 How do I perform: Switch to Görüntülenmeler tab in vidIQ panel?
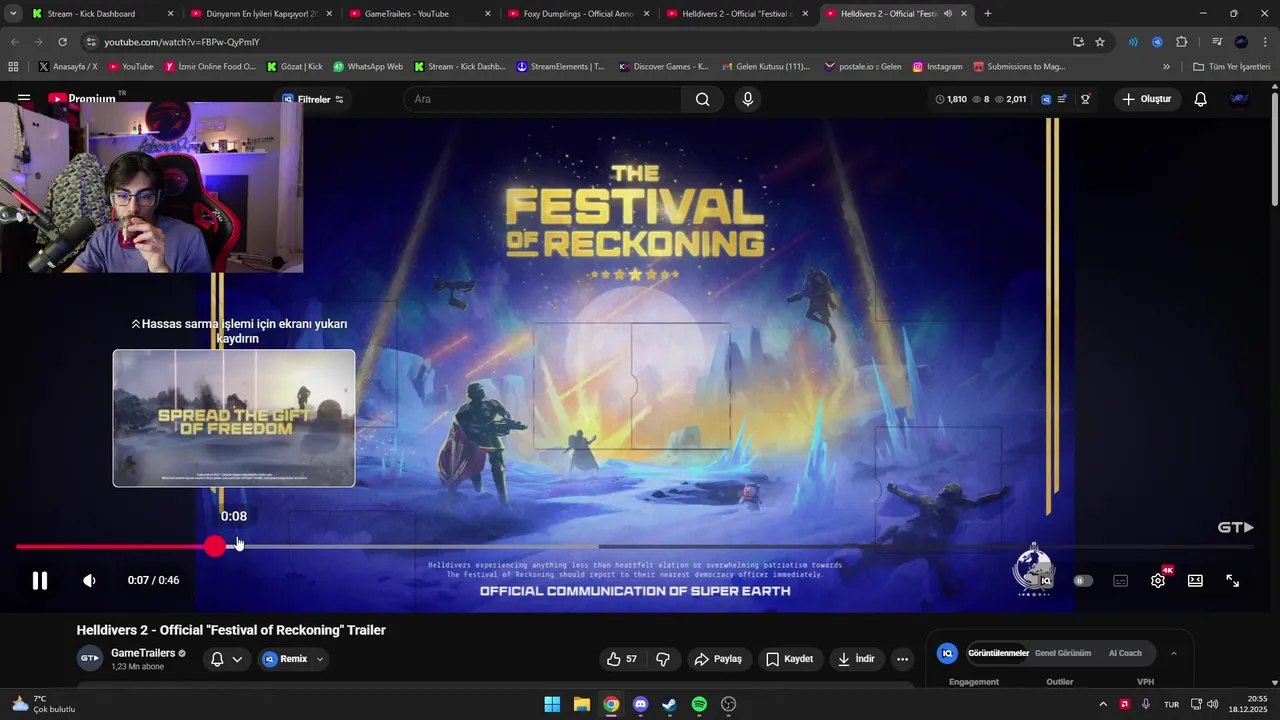pos(998,653)
